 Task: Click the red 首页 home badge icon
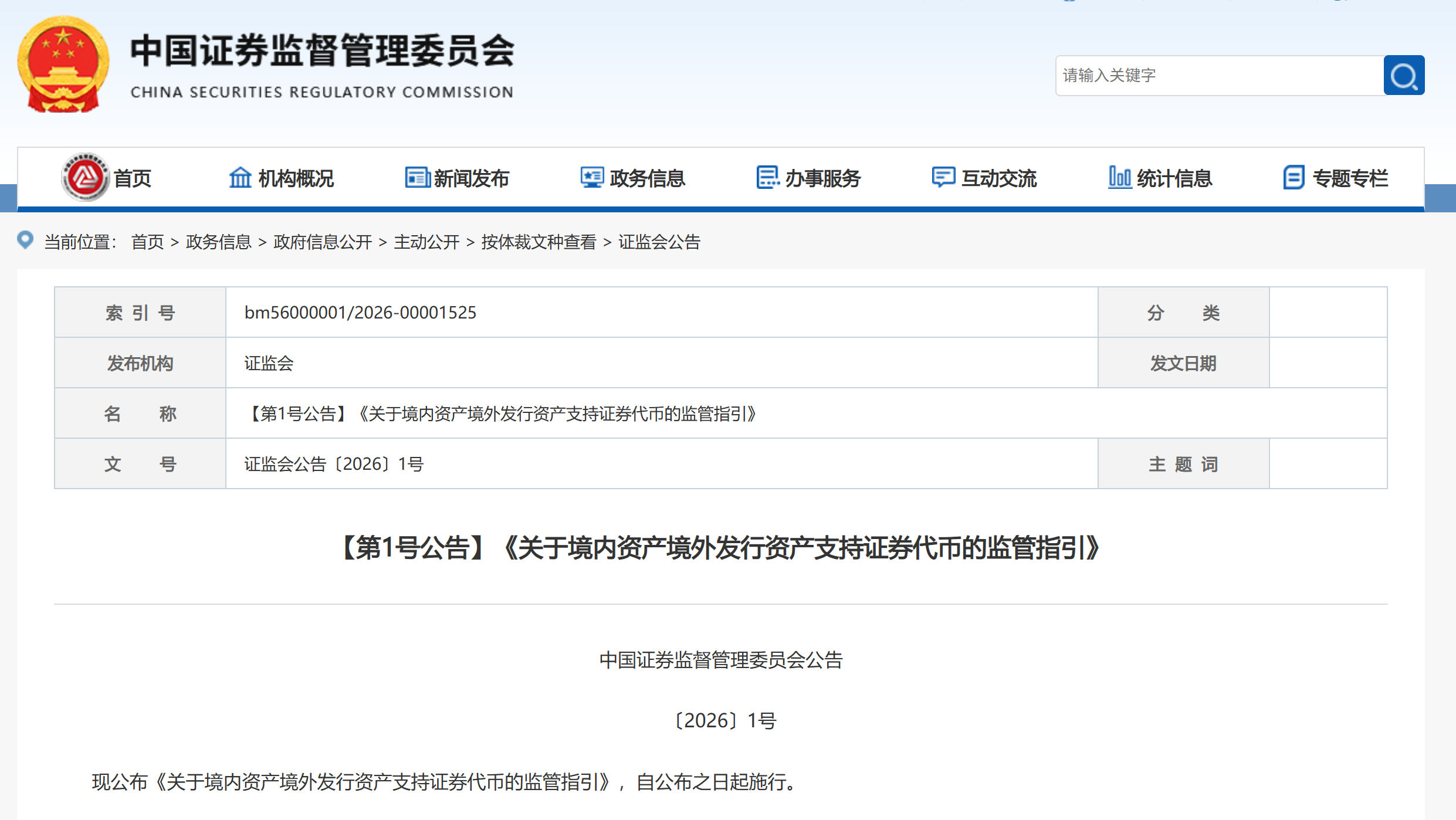coord(85,177)
